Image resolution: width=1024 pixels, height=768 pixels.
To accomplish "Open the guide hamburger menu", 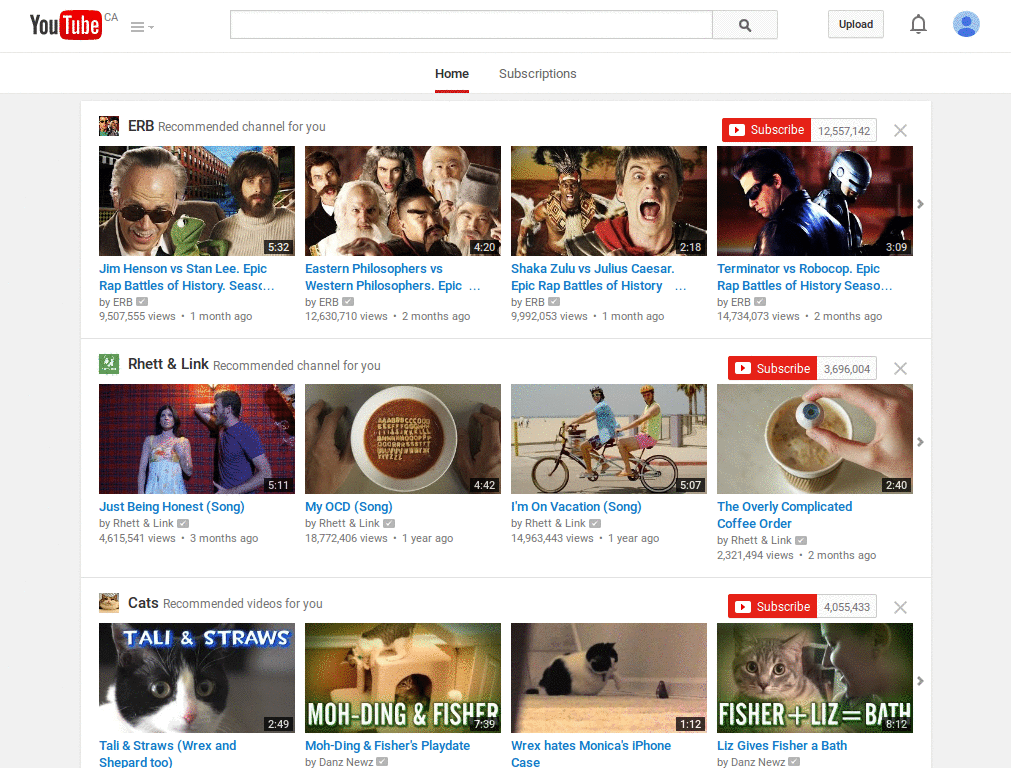I will tap(142, 27).
